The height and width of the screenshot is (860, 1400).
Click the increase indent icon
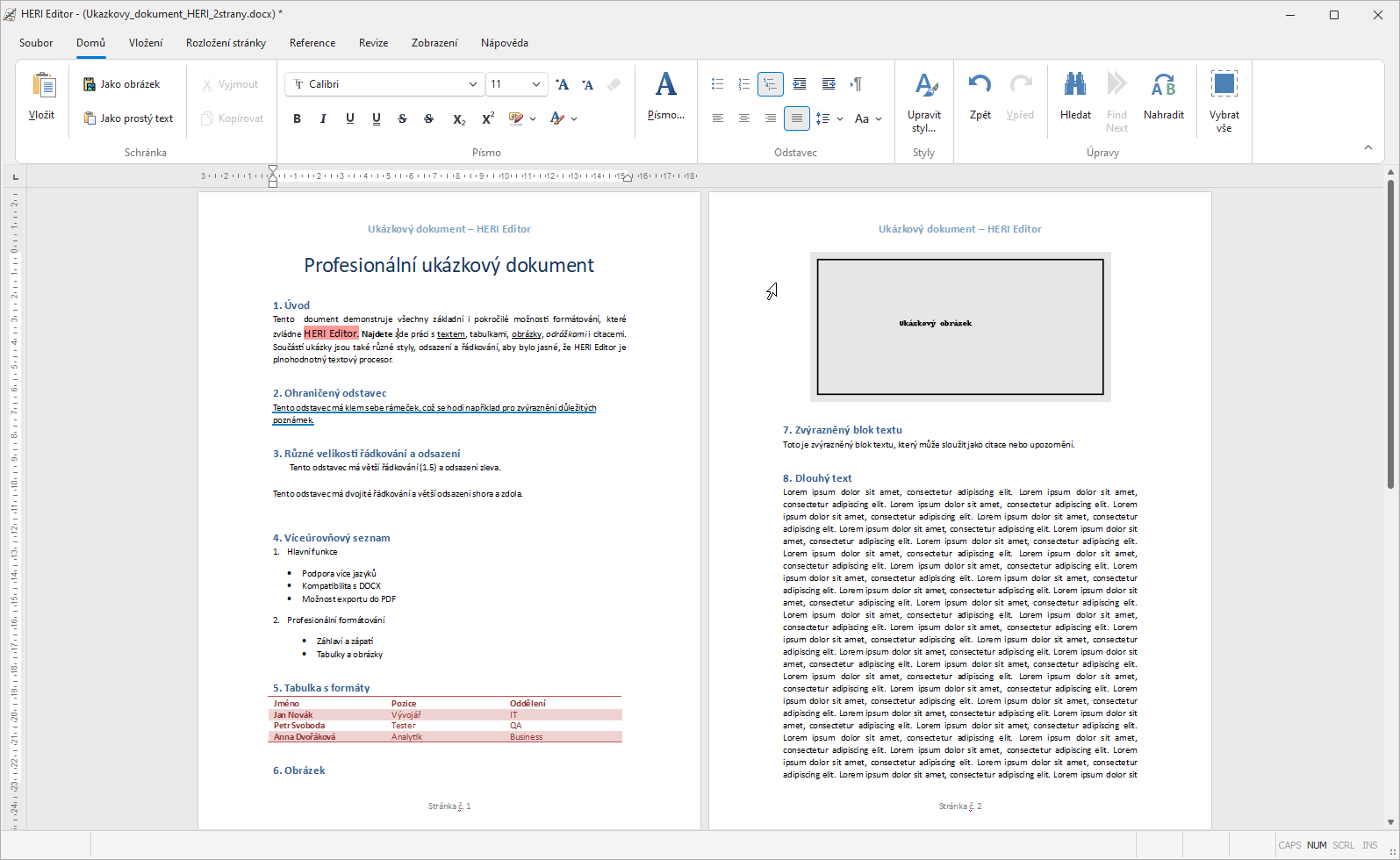click(x=828, y=84)
